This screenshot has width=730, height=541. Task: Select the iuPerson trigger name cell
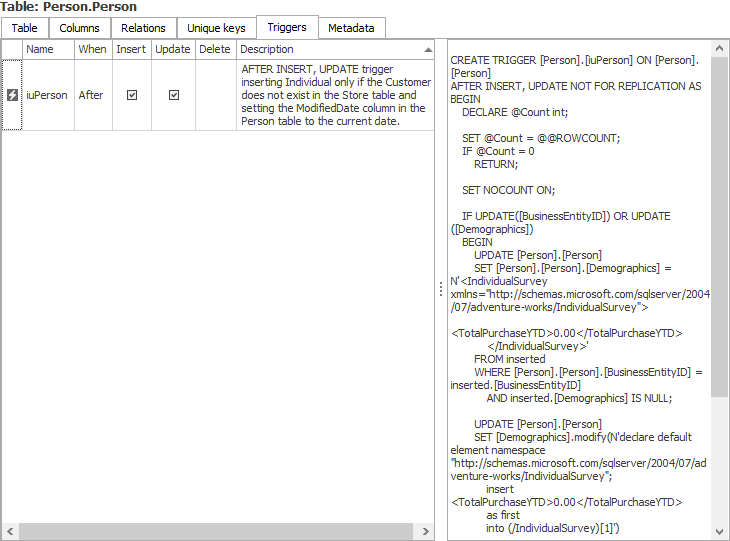(x=47, y=95)
